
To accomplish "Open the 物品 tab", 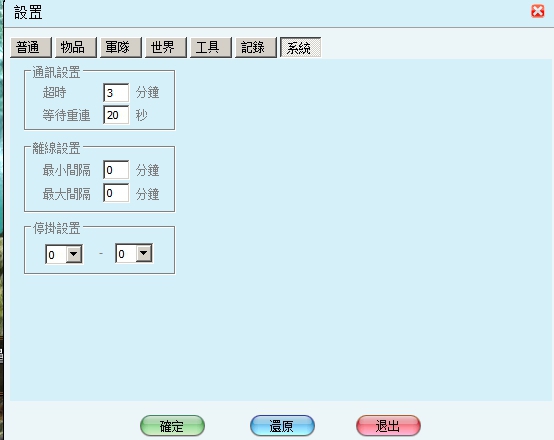I will click(x=76, y=47).
